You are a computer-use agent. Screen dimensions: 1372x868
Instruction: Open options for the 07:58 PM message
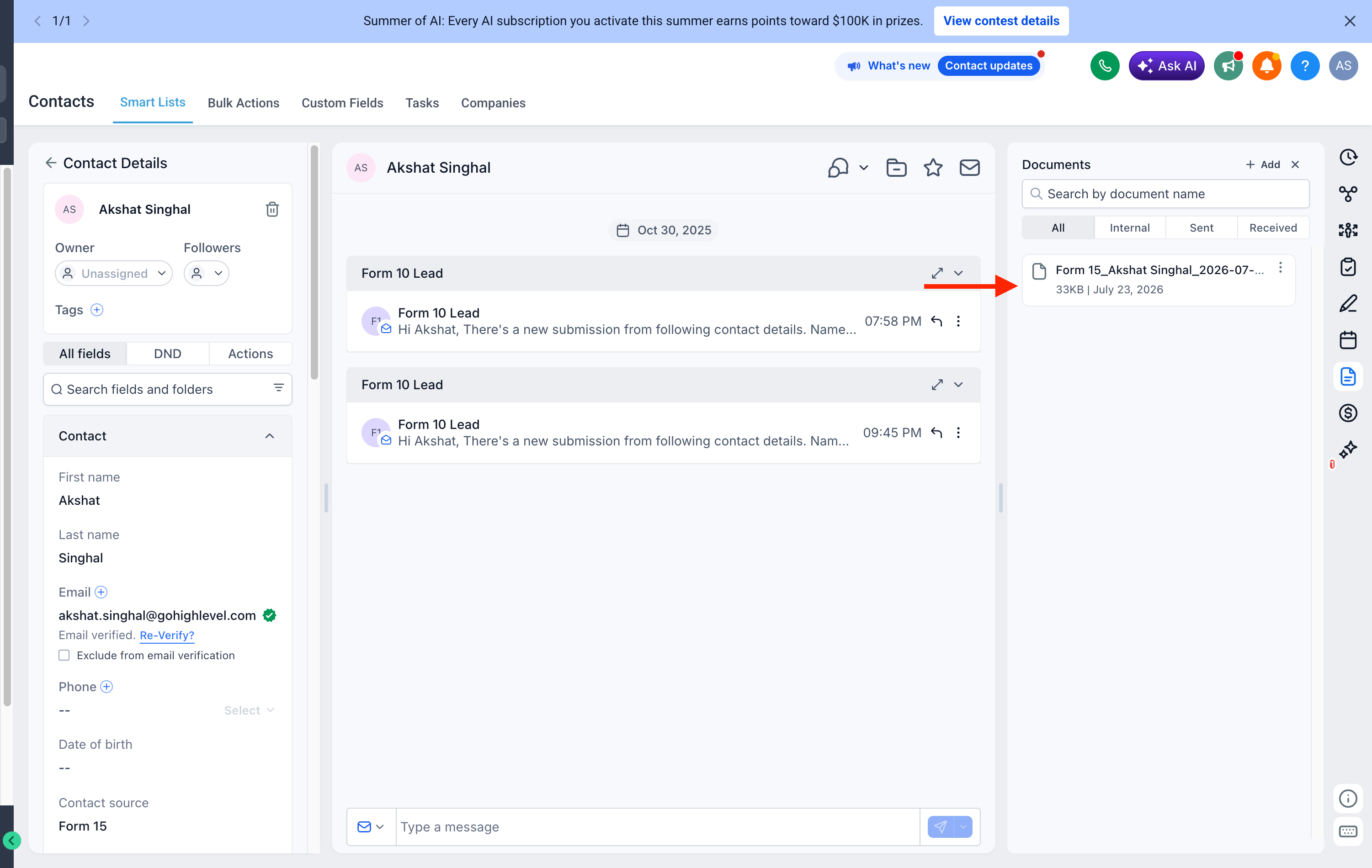[958, 321]
